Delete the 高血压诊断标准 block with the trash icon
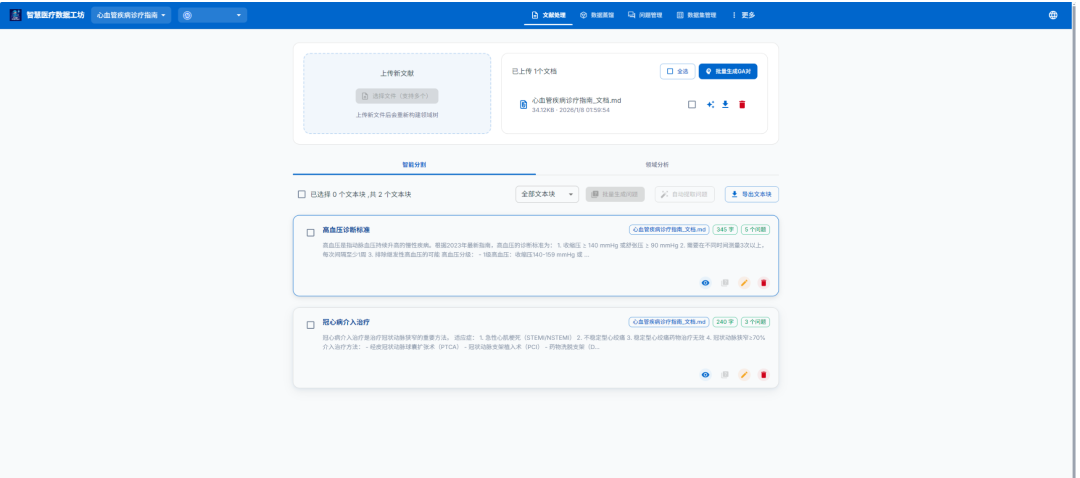 [763, 282]
